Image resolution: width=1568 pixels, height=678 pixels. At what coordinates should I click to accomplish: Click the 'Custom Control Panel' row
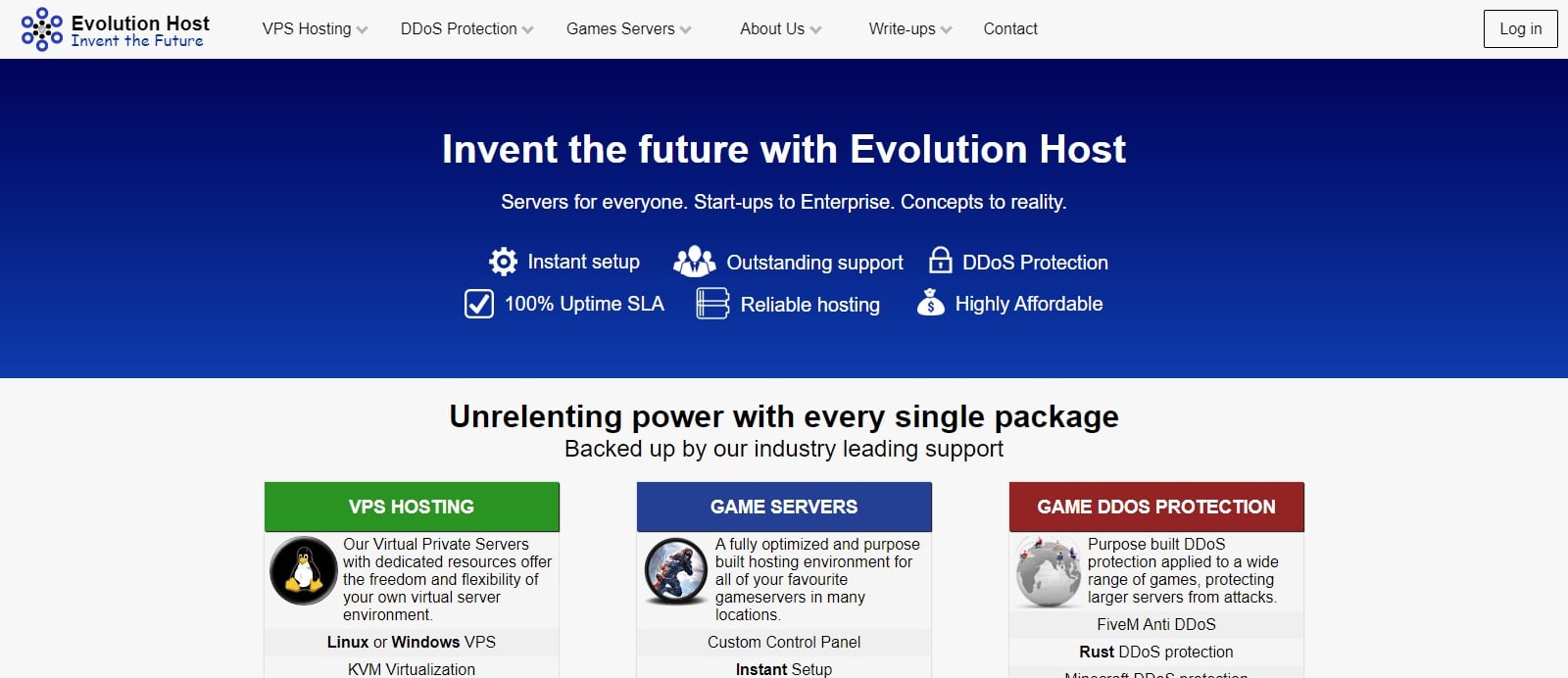tap(784, 642)
